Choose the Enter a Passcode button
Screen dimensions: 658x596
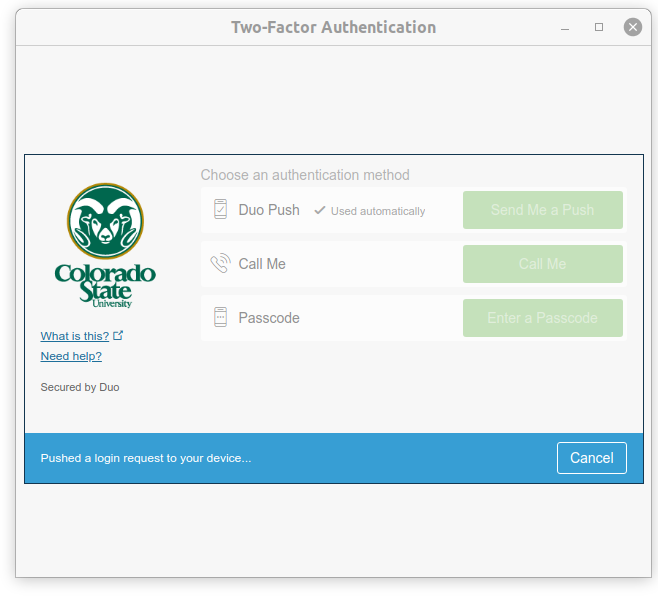(x=543, y=318)
